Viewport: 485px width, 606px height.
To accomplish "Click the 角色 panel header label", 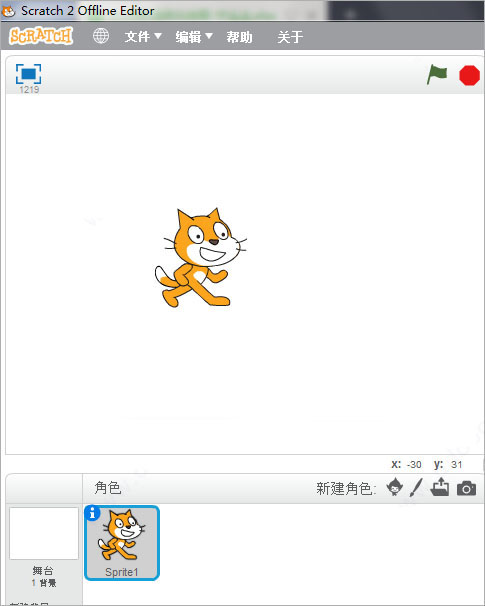I will coord(108,488).
